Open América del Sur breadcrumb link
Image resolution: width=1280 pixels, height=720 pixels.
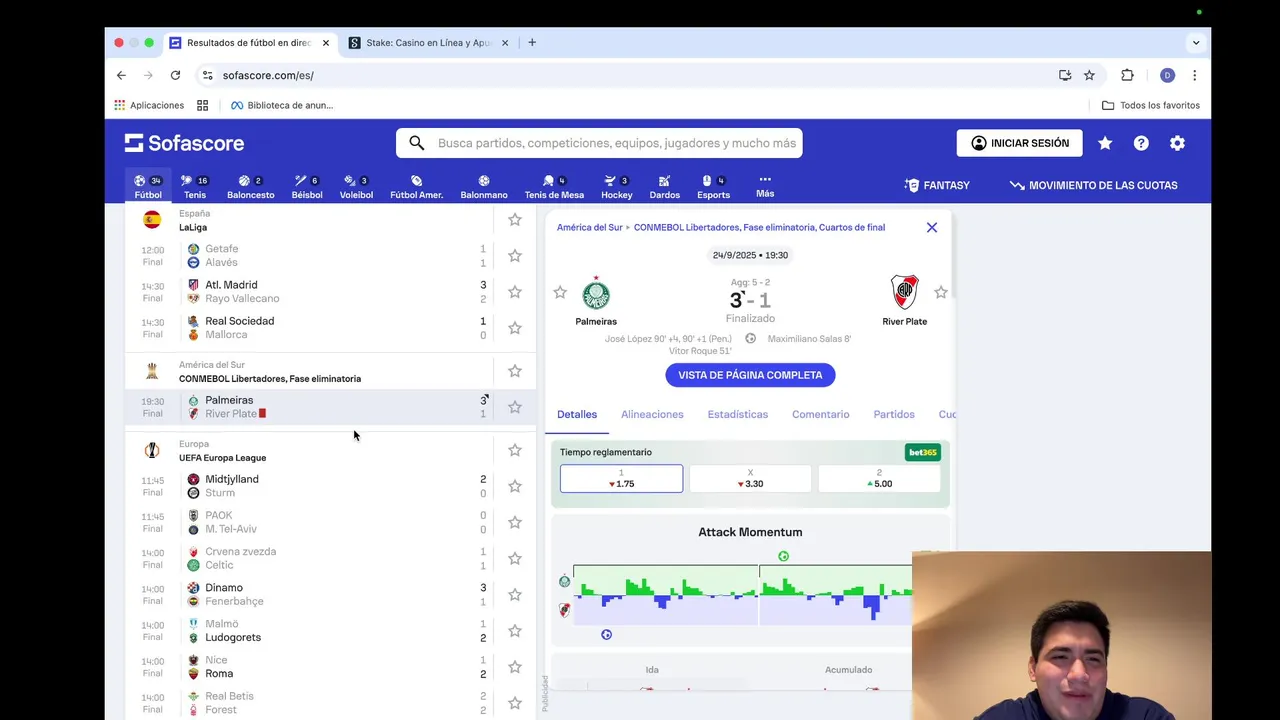pyautogui.click(x=589, y=227)
